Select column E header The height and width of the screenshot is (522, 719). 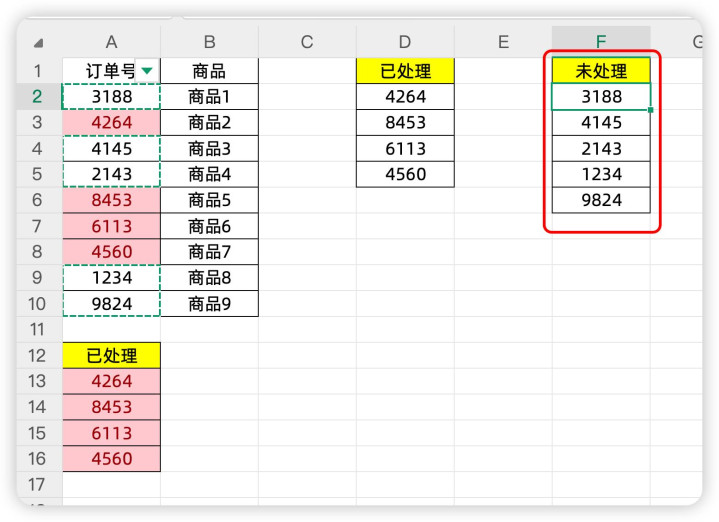click(503, 42)
